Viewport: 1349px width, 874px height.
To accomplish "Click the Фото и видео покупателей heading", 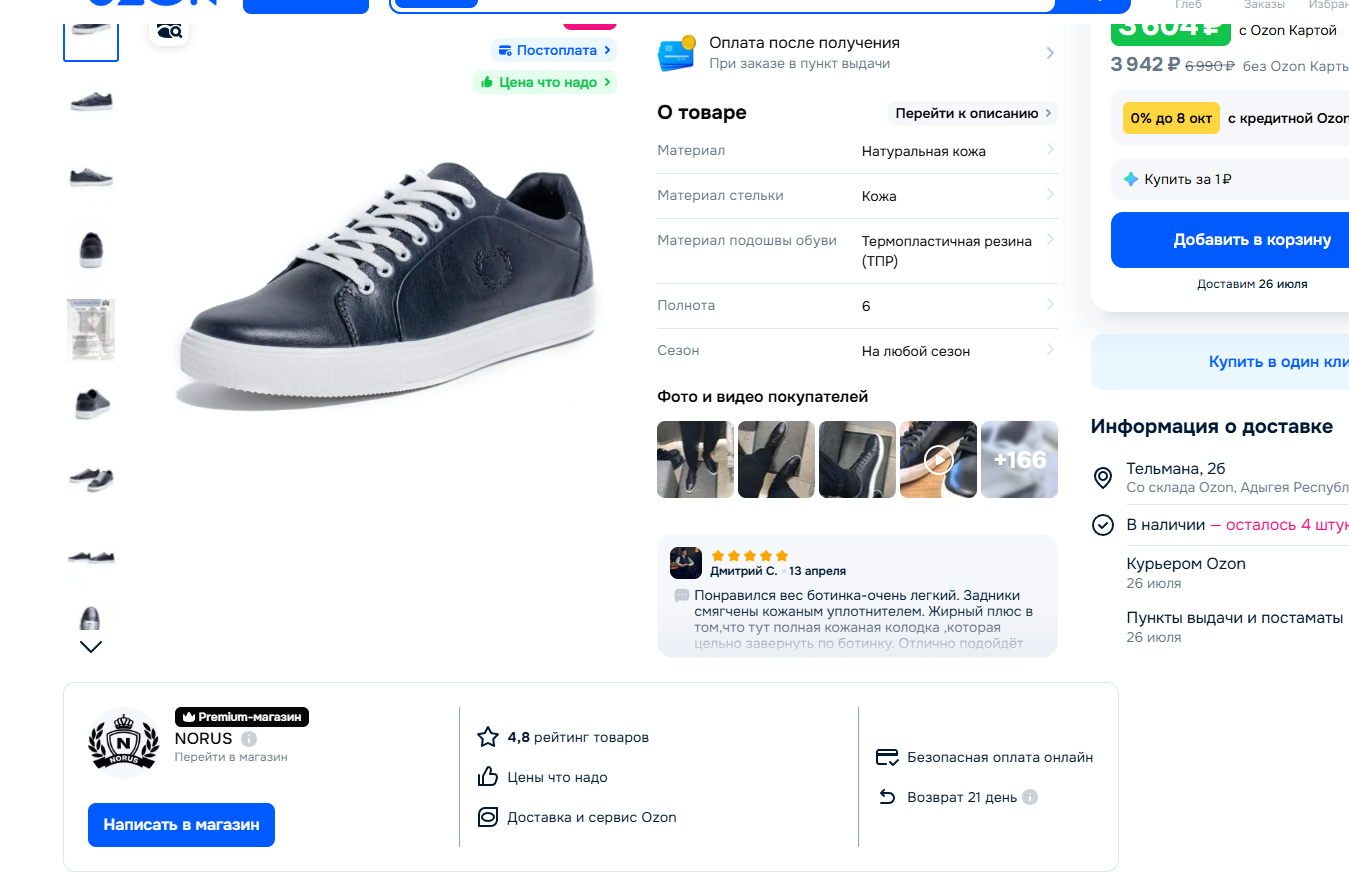I will click(x=762, y=397).
